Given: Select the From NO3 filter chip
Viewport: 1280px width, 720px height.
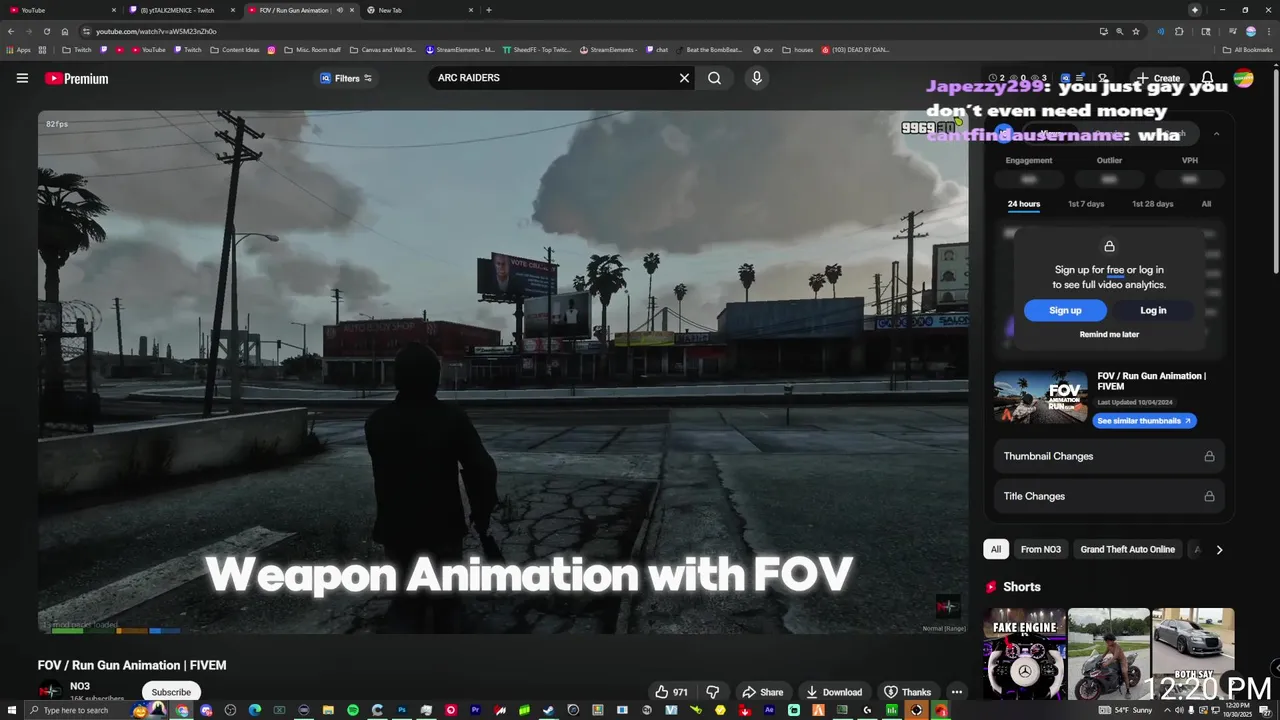Looking at the screenshot, I should (x=1040, y=549).
